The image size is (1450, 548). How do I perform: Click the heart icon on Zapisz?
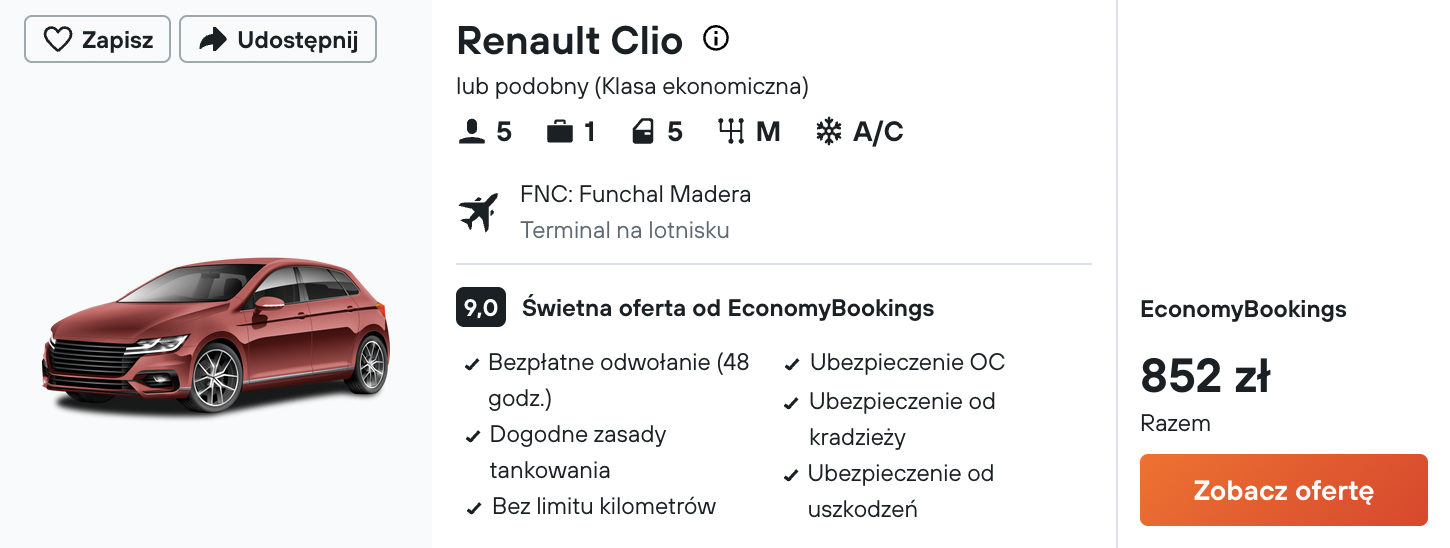pos(58,40)
